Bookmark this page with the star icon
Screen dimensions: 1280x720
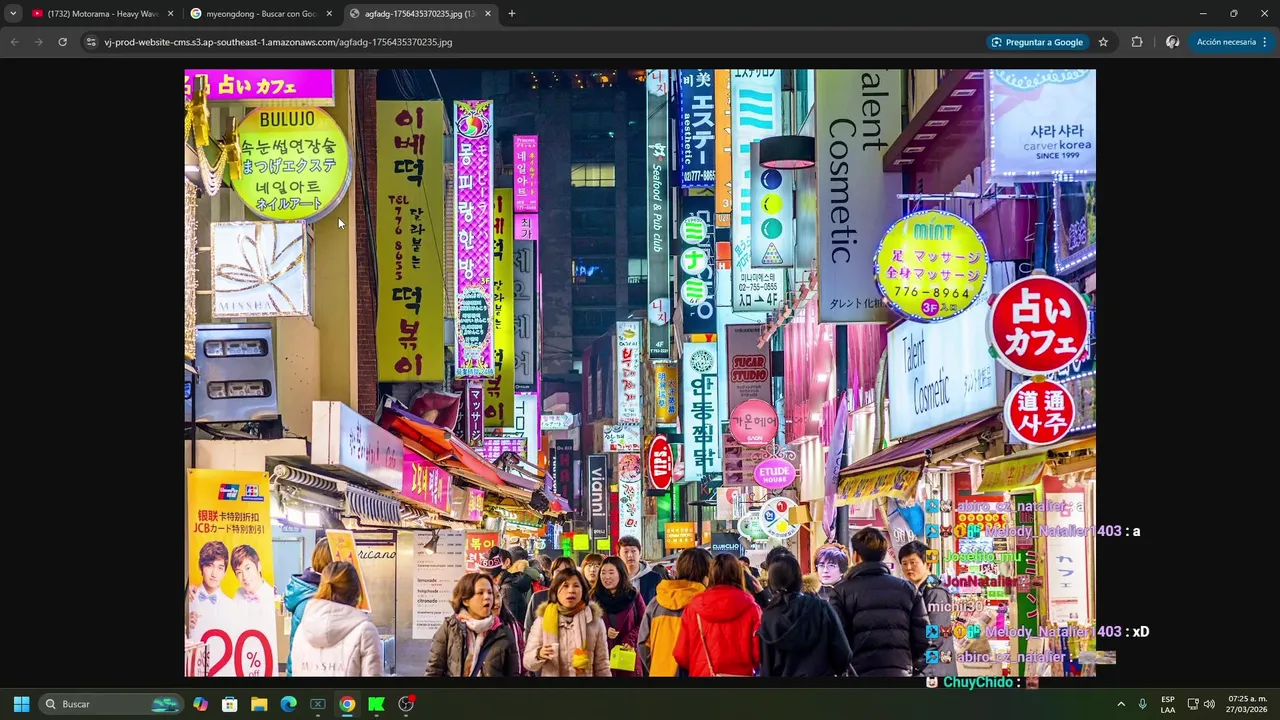tap(1103, 42)
